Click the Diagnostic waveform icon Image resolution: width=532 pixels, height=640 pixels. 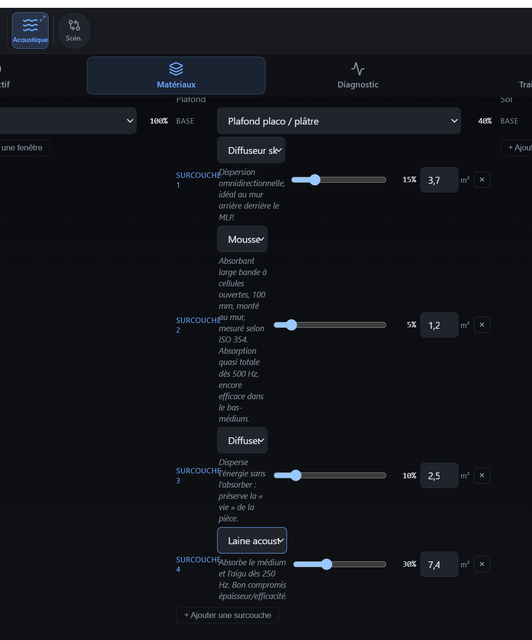click(358, 69)
